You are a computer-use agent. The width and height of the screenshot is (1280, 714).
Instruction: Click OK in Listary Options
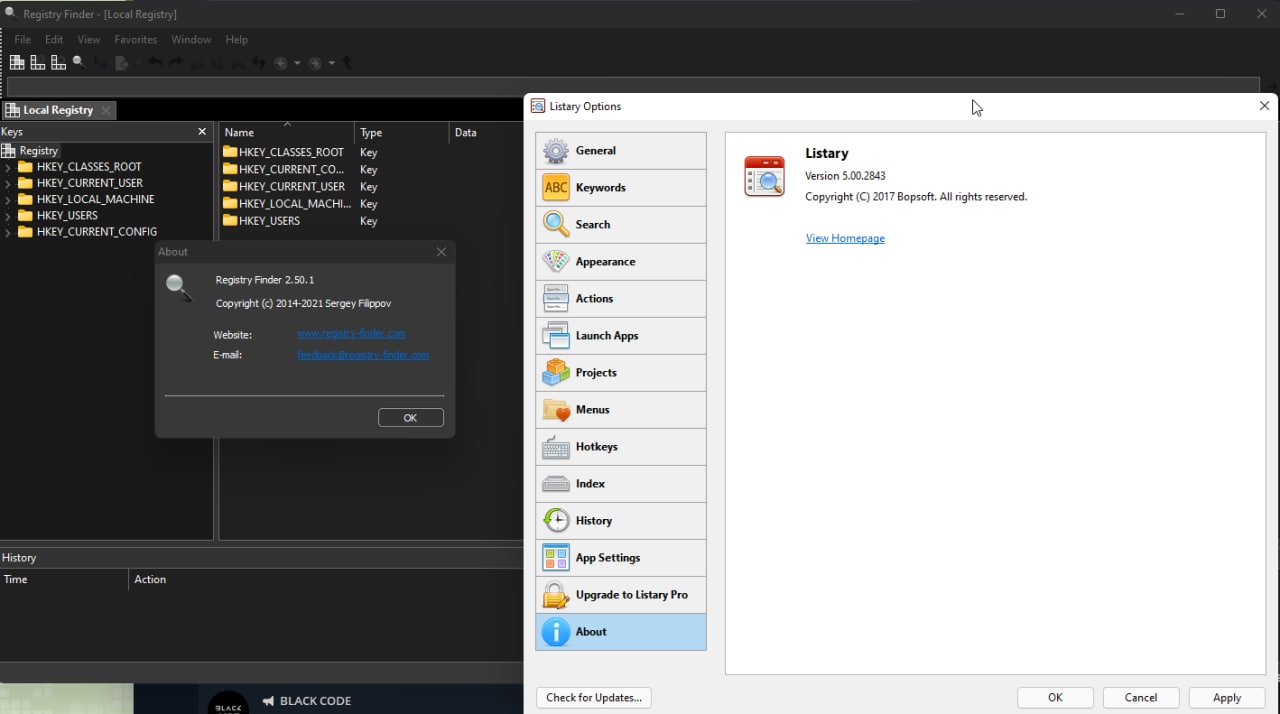coord(1055,698)
